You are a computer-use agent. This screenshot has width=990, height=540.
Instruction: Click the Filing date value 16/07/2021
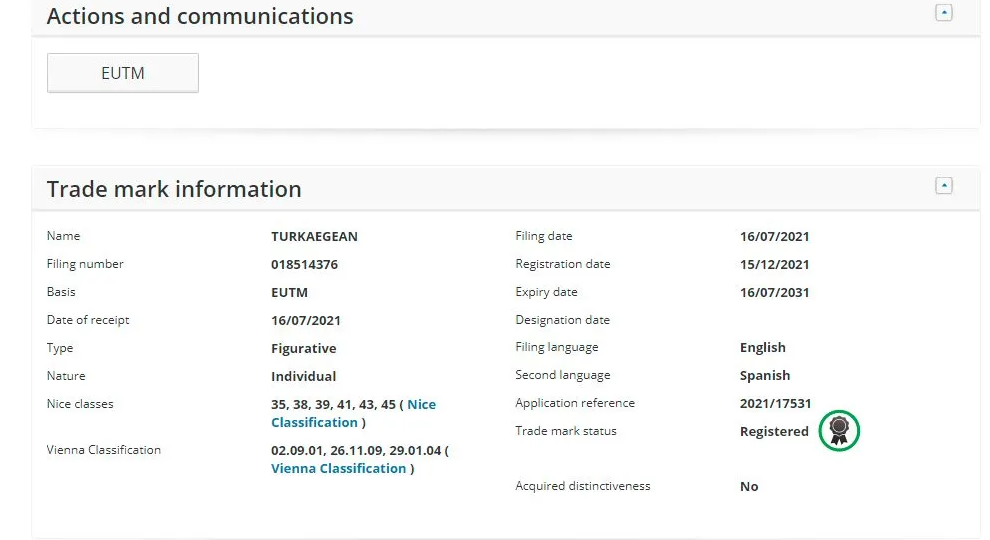[775, 236]
